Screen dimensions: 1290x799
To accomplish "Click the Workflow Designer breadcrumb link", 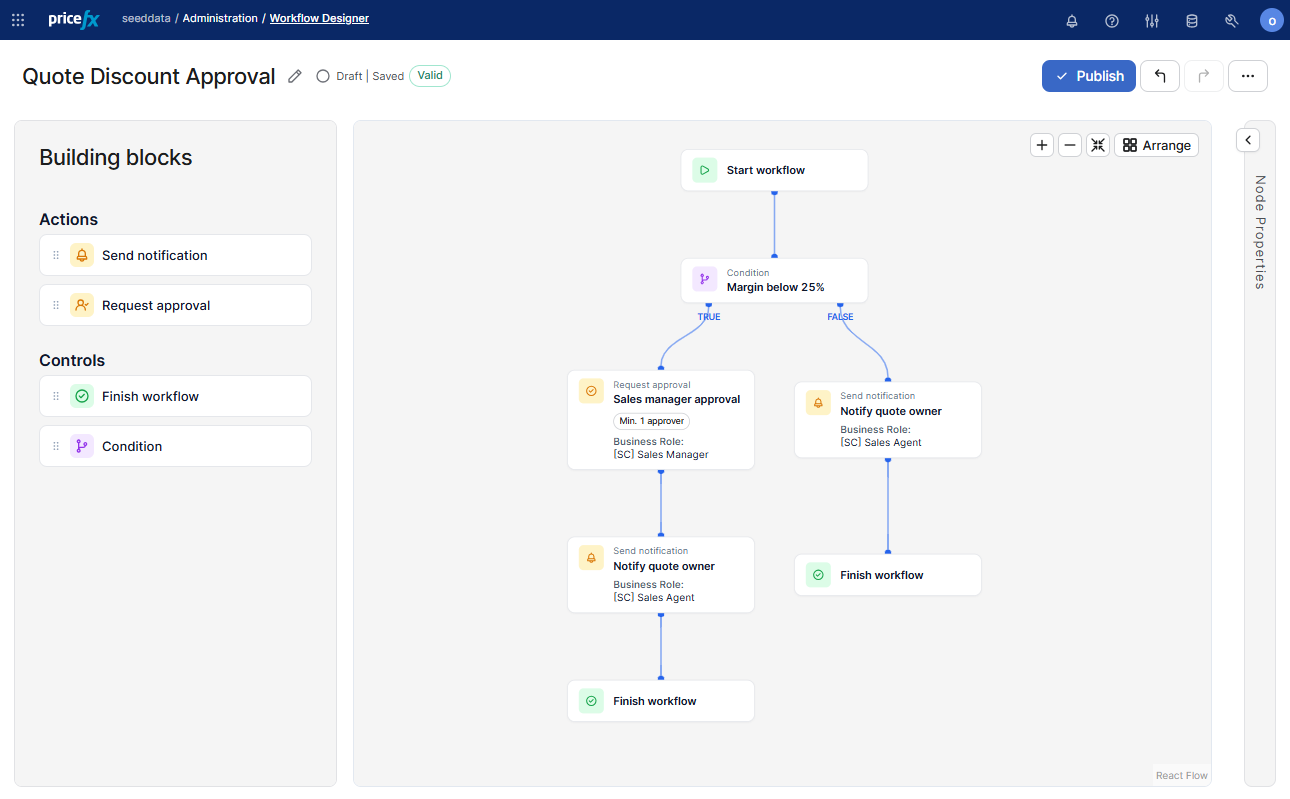I will [319, 19].
